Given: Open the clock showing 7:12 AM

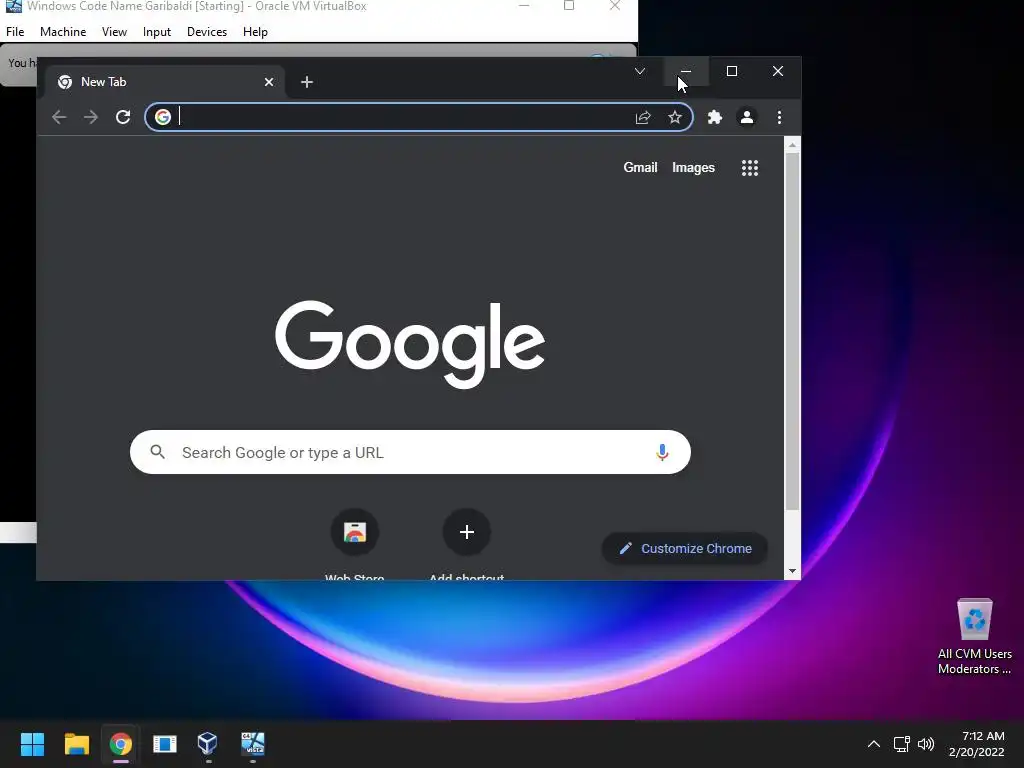Looking at the screenshot, I should click(x=976, y=744).
